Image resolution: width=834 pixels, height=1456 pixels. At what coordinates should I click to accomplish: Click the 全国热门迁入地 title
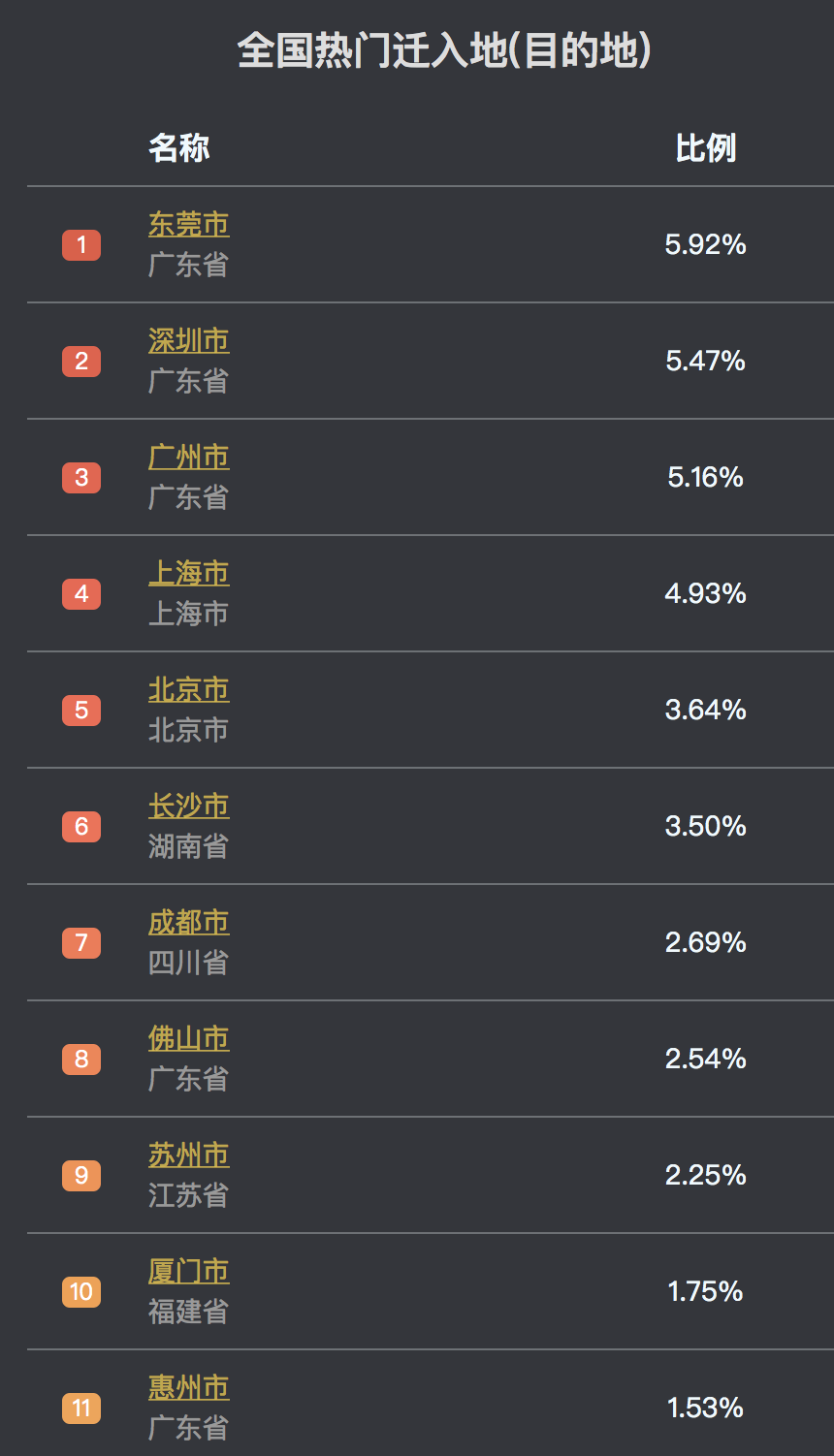click(x=443, y=50)
